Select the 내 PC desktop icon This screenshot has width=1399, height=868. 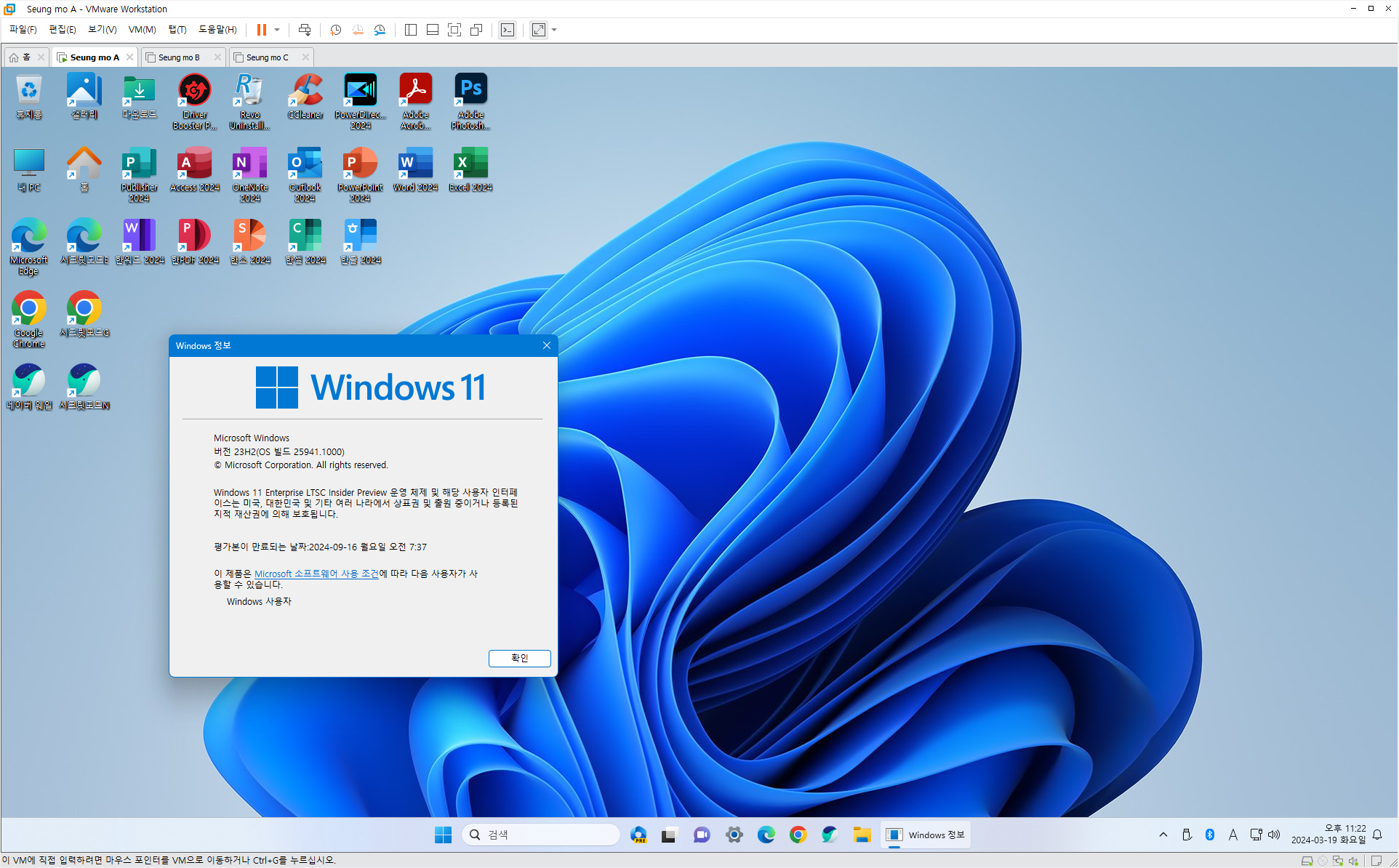click(x=29, y=169)
